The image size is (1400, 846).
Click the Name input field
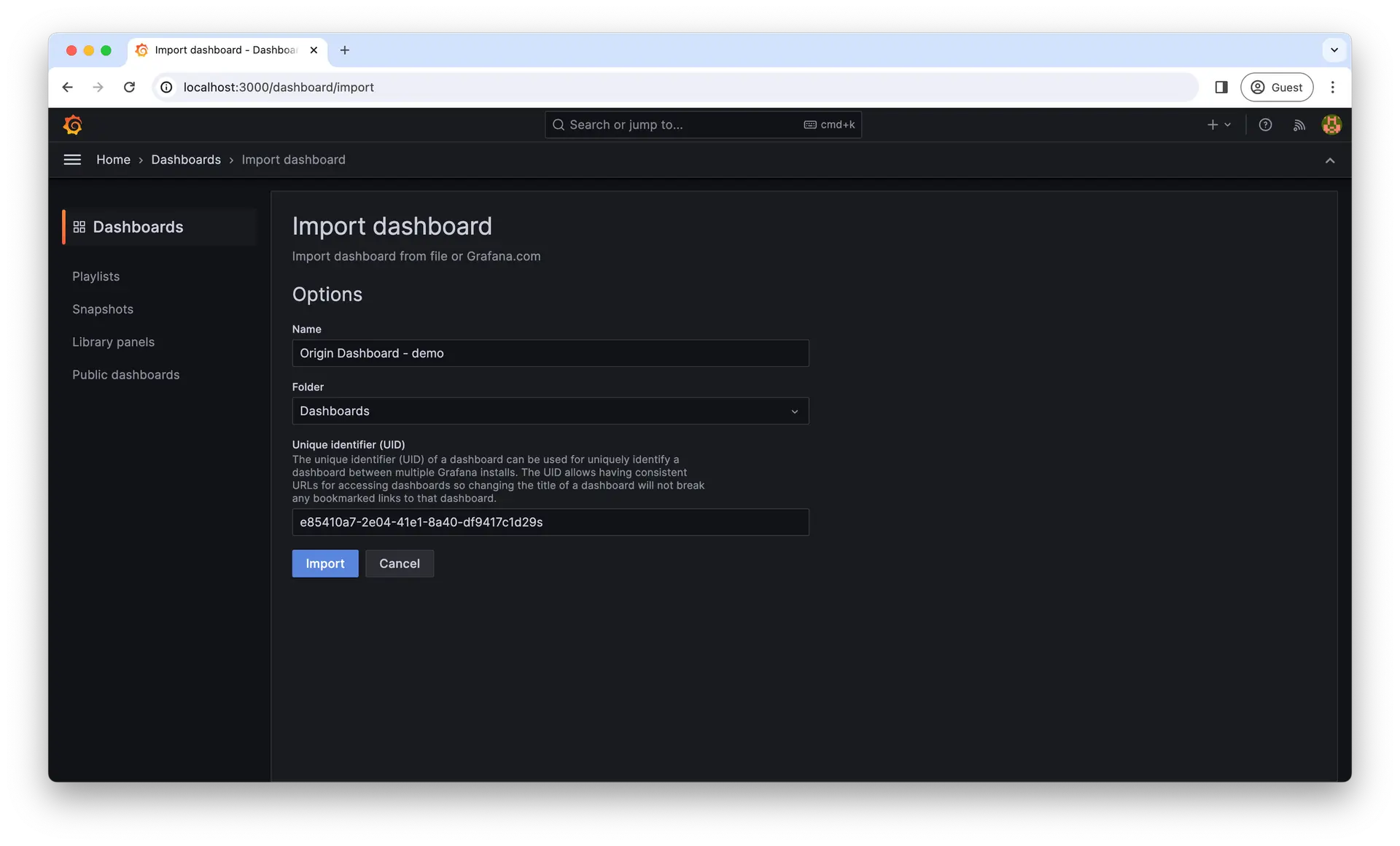[551, 353]
